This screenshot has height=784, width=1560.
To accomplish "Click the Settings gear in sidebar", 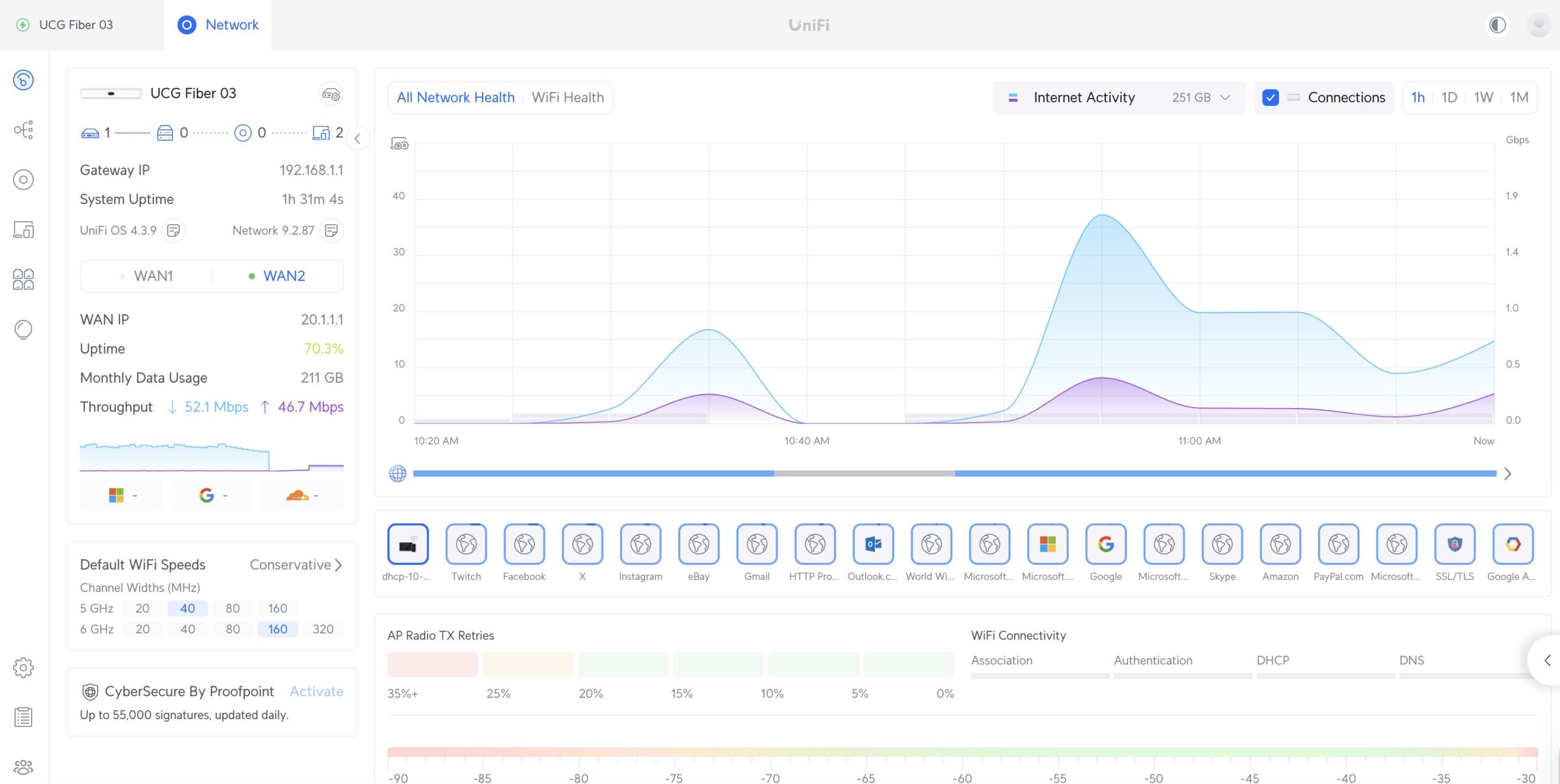I will (x=23, y=667).
